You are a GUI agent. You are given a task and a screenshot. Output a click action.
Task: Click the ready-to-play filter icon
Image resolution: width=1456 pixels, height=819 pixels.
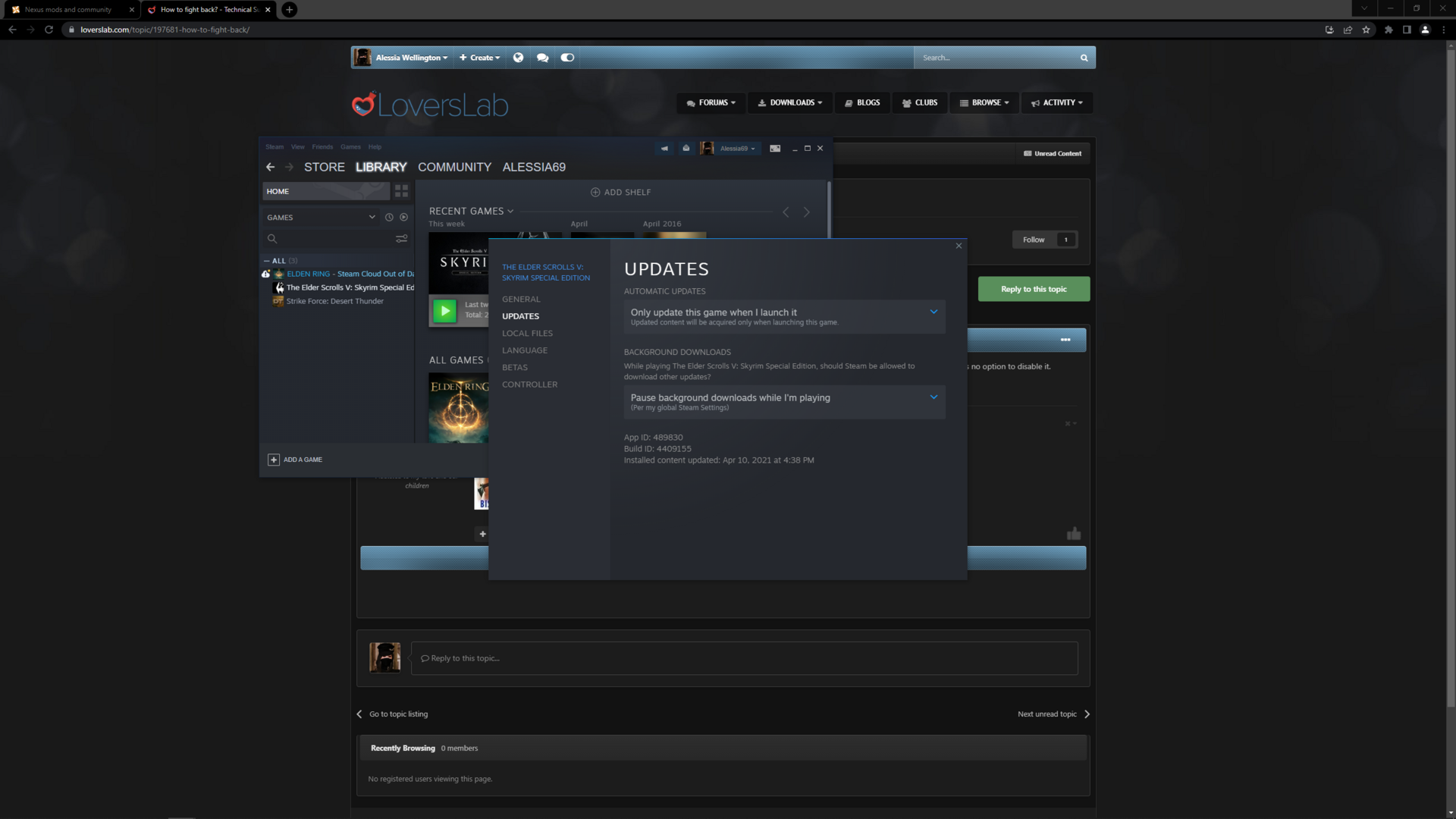404,218
